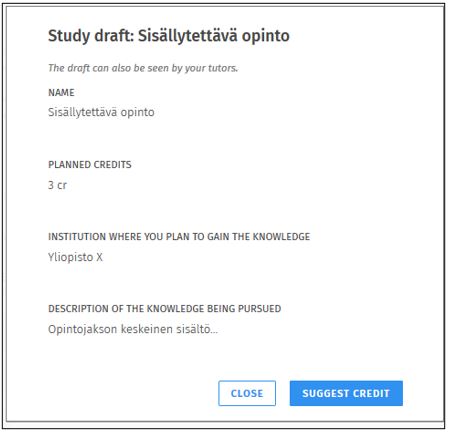Click the PLANNED CREDITS label

pyautogui.click(x=90, y=164)
